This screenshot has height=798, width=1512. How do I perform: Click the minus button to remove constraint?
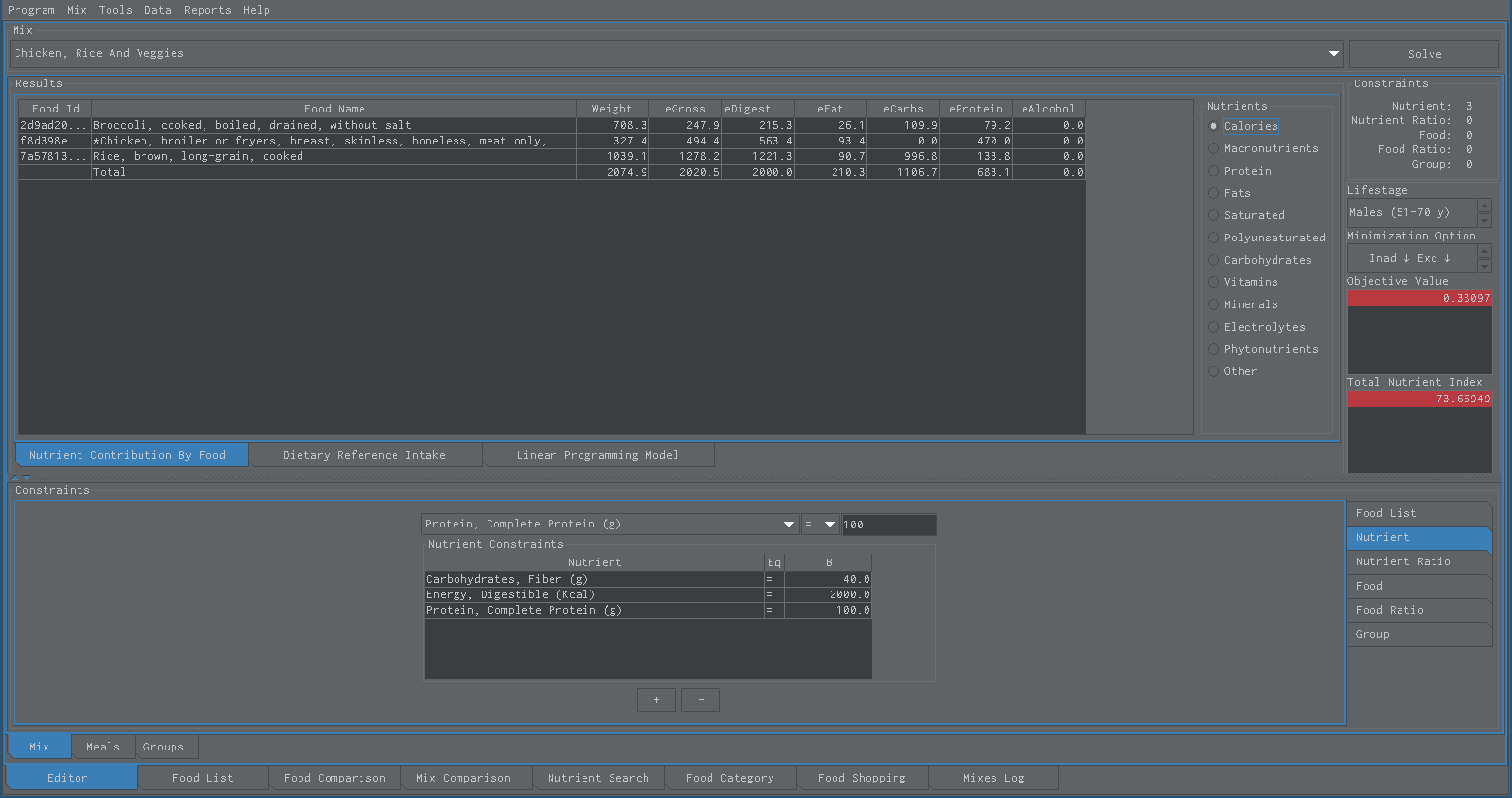click(701, 700)
